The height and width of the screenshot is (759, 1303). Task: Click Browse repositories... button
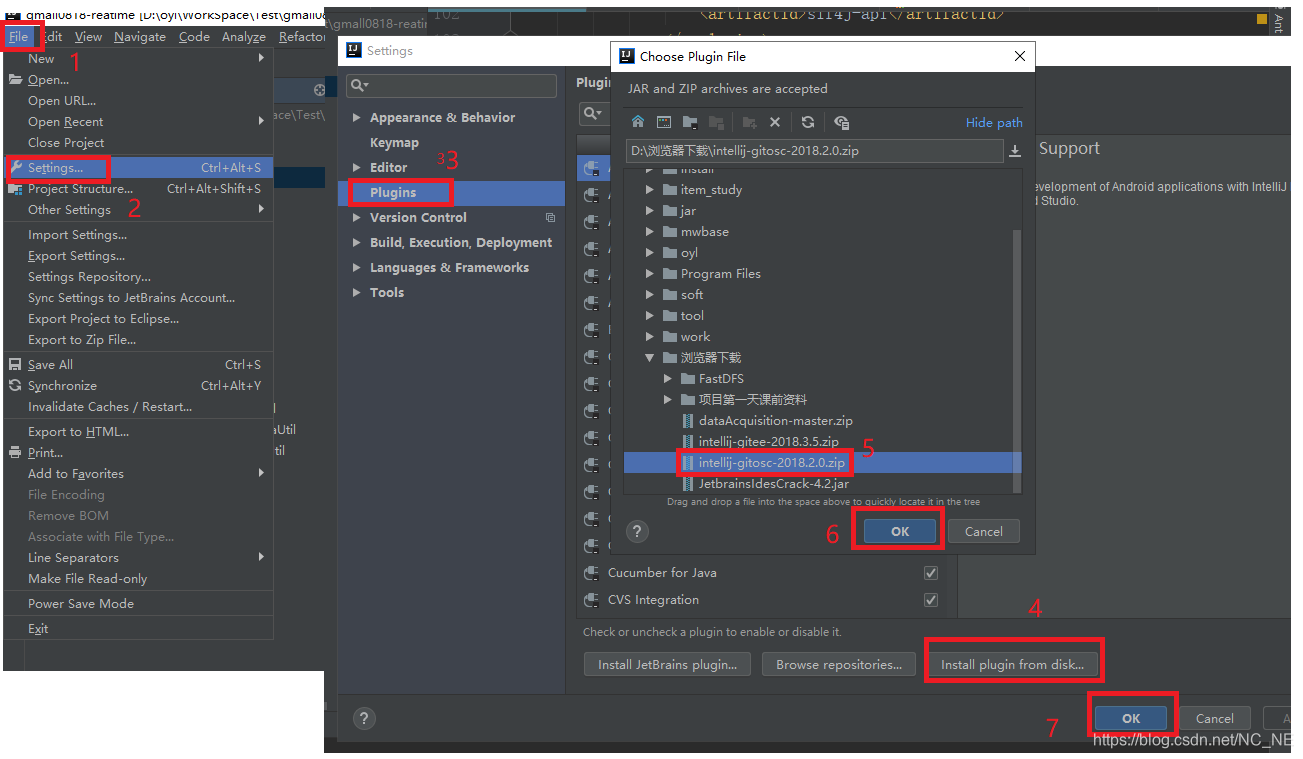839,664
